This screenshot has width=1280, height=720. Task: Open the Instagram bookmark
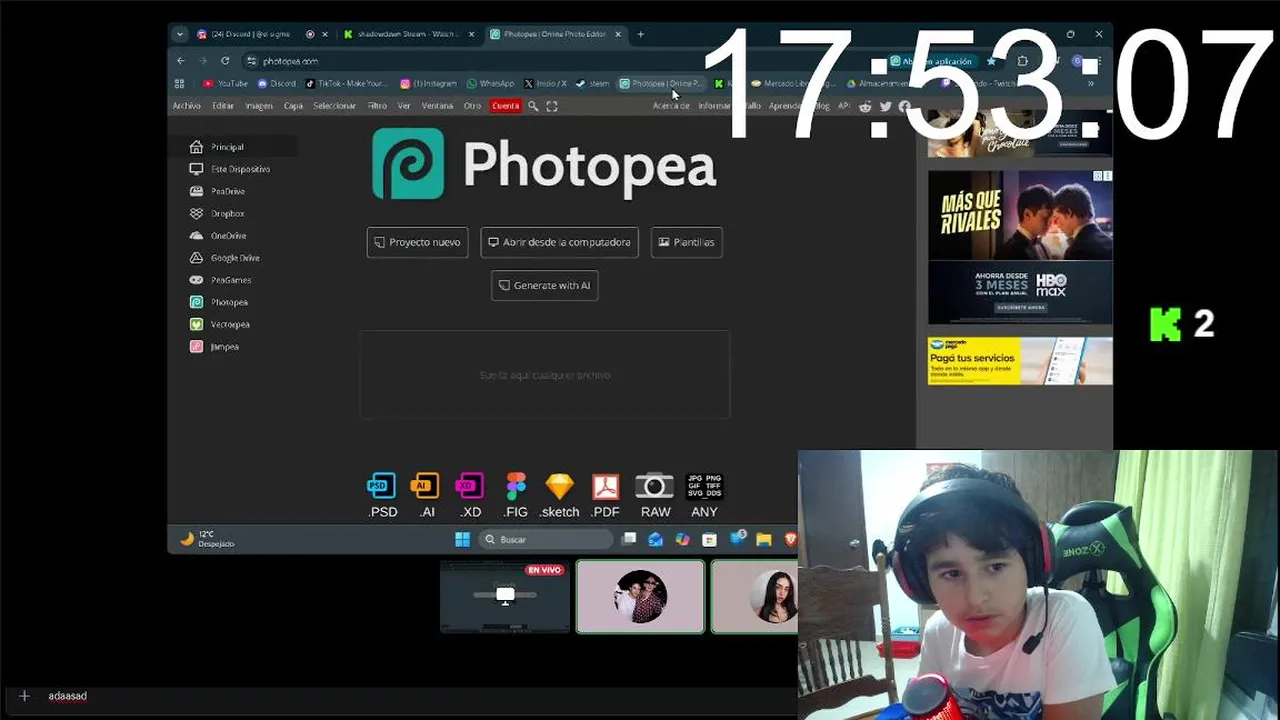(x=428, y=84)
